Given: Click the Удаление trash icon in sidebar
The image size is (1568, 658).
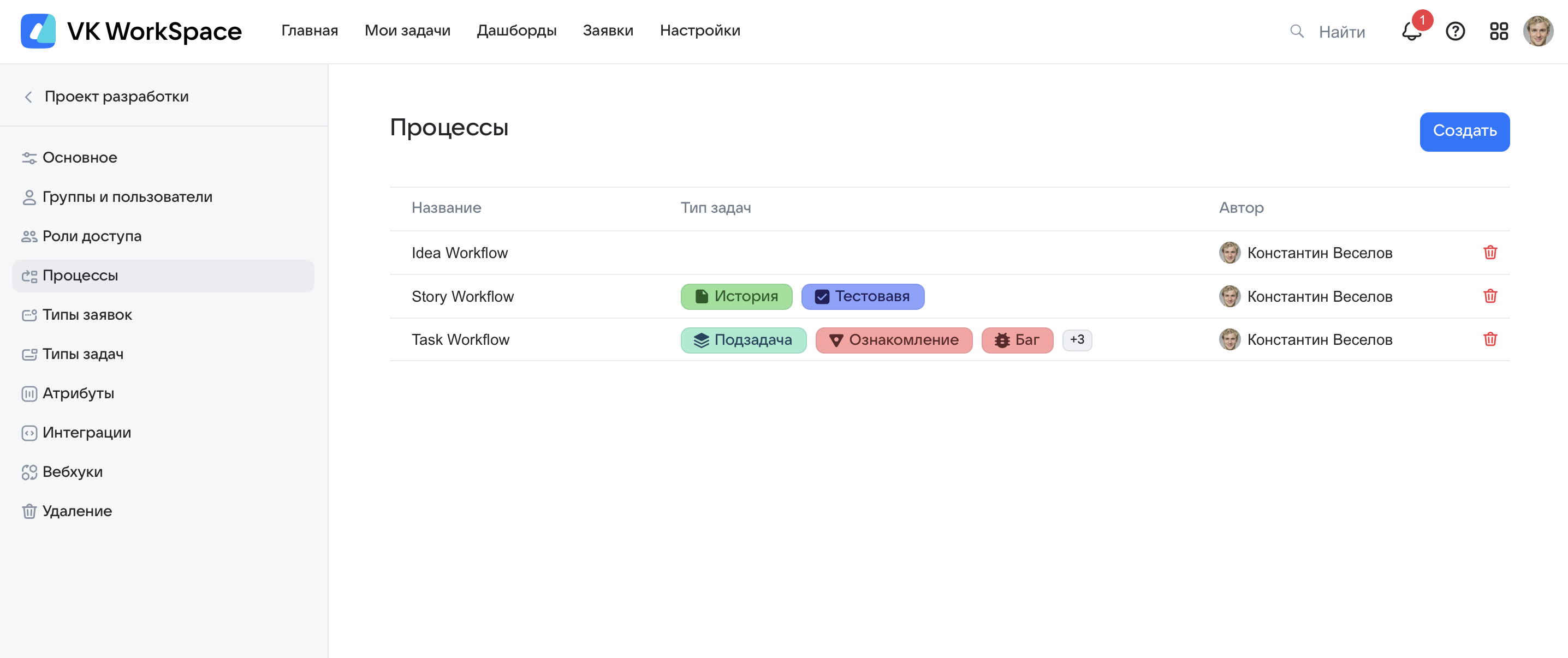Looking at the screenshot, I should (x=29, y=511).
